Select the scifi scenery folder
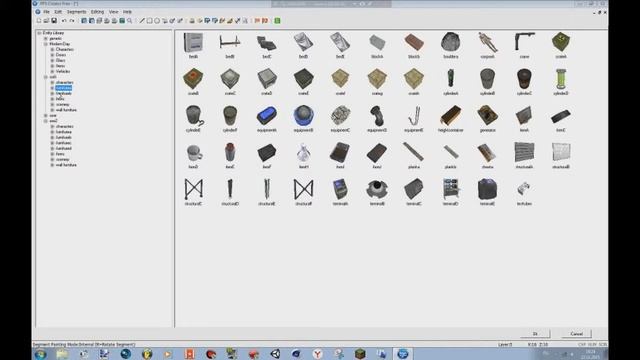This screenshot has width=640, height=360. (62, 104)
